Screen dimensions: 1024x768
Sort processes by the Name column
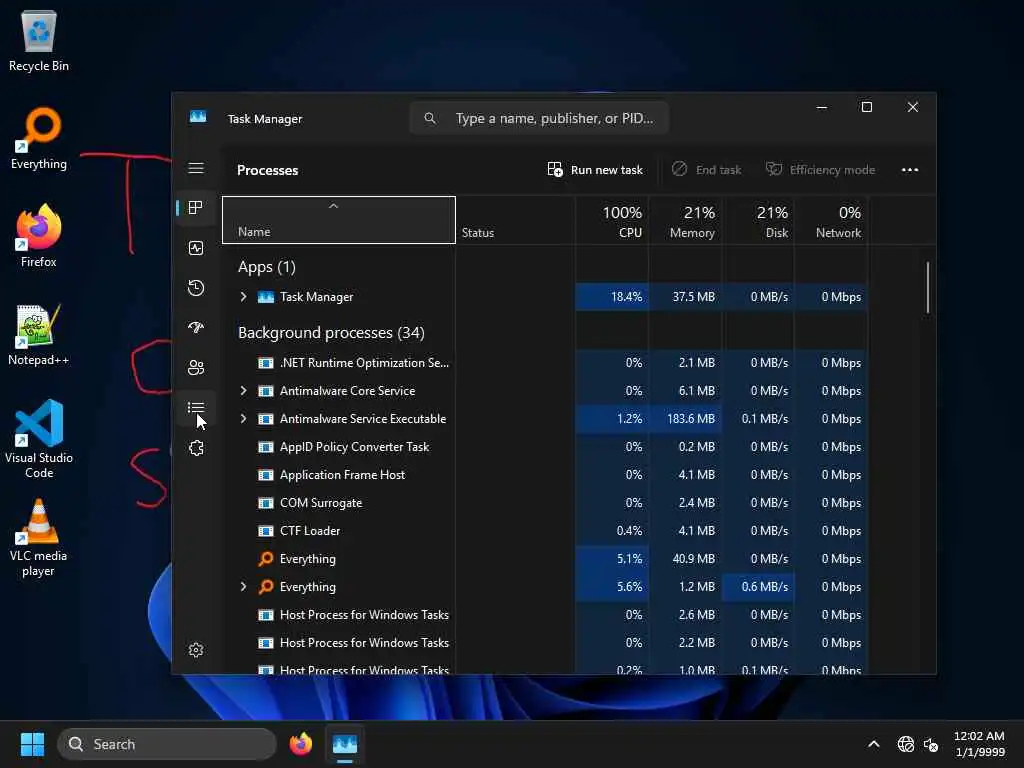tap(339, 220)
